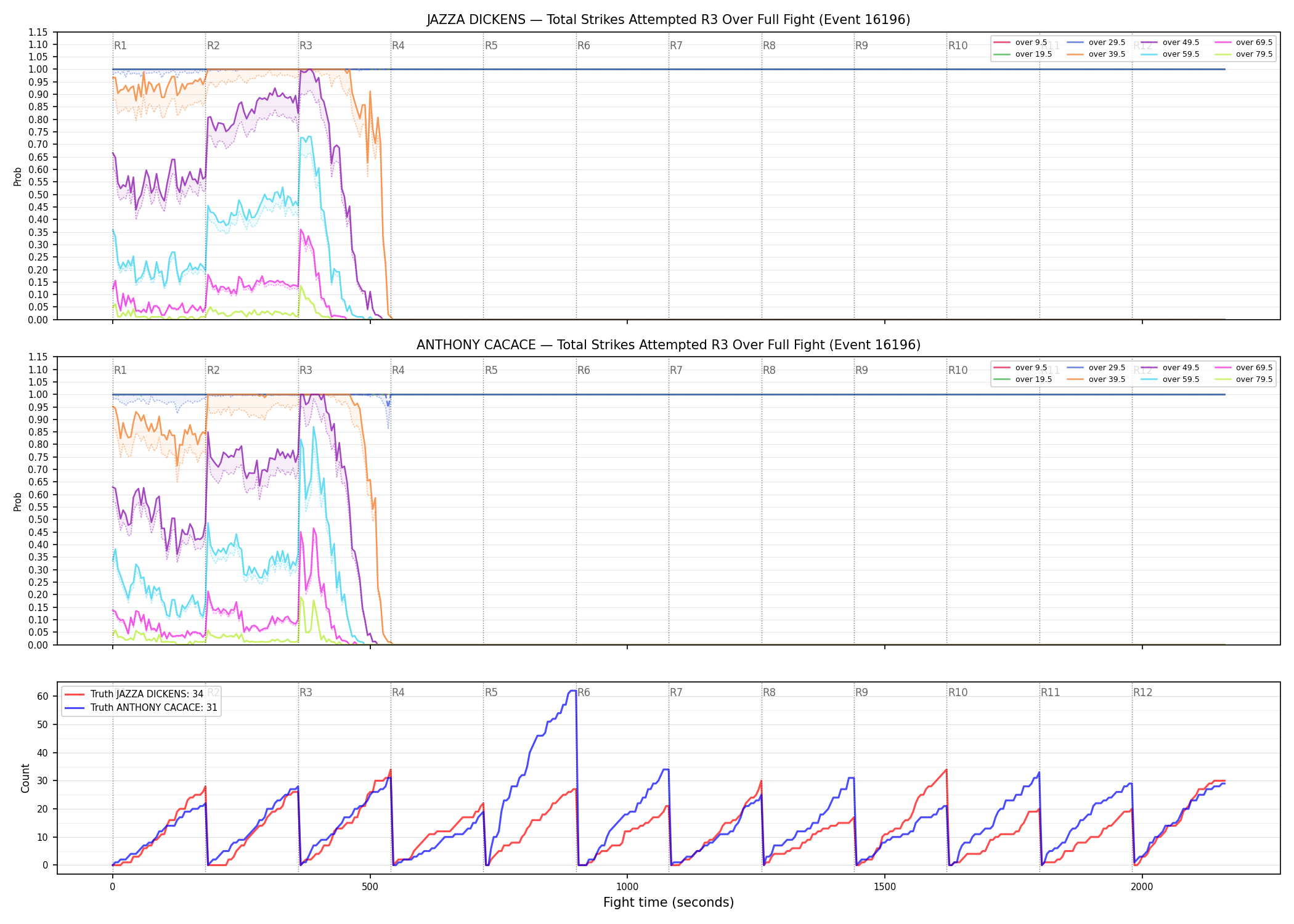Select 'over 9.5' in Jazza Dickens legend
This screenshot has width=1294, height=924.
[x=1031, y=43]
